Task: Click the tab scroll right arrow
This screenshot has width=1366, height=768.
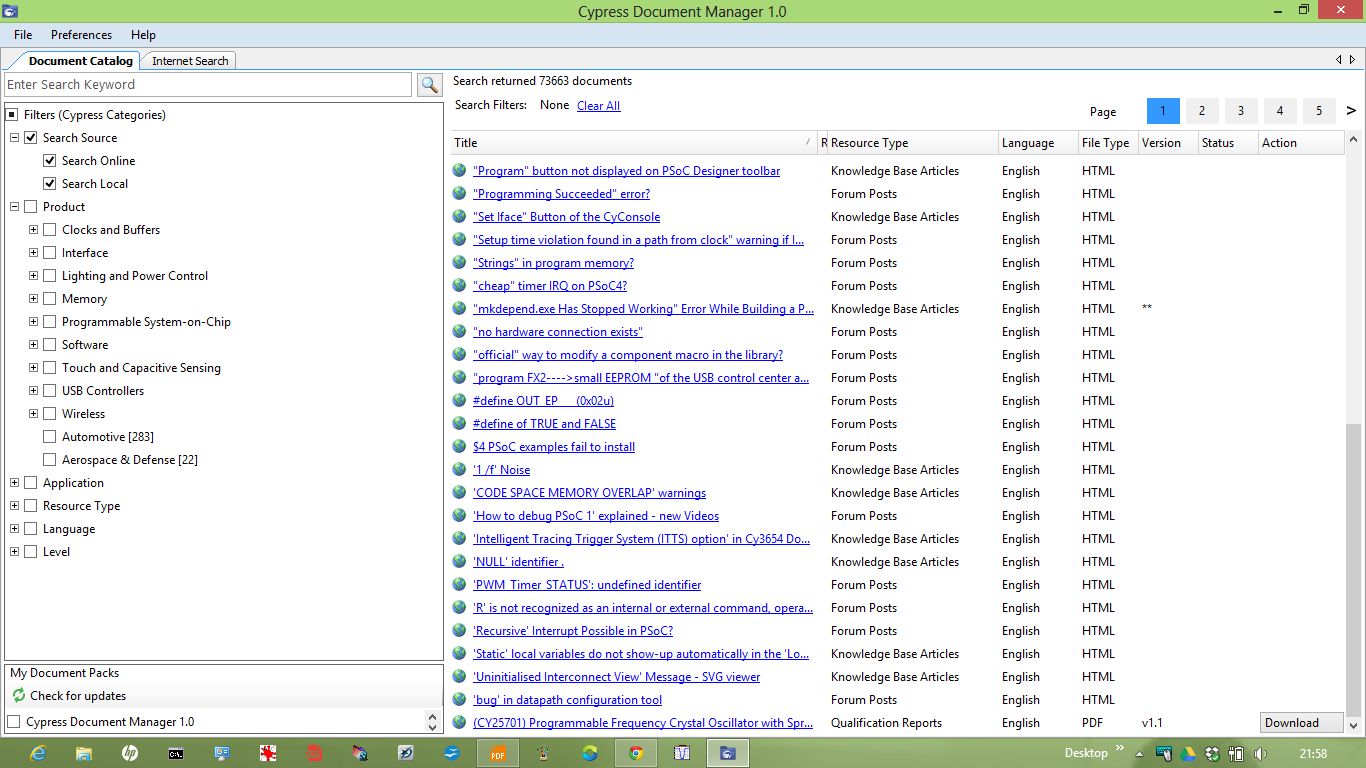Action: point(1352,60)
